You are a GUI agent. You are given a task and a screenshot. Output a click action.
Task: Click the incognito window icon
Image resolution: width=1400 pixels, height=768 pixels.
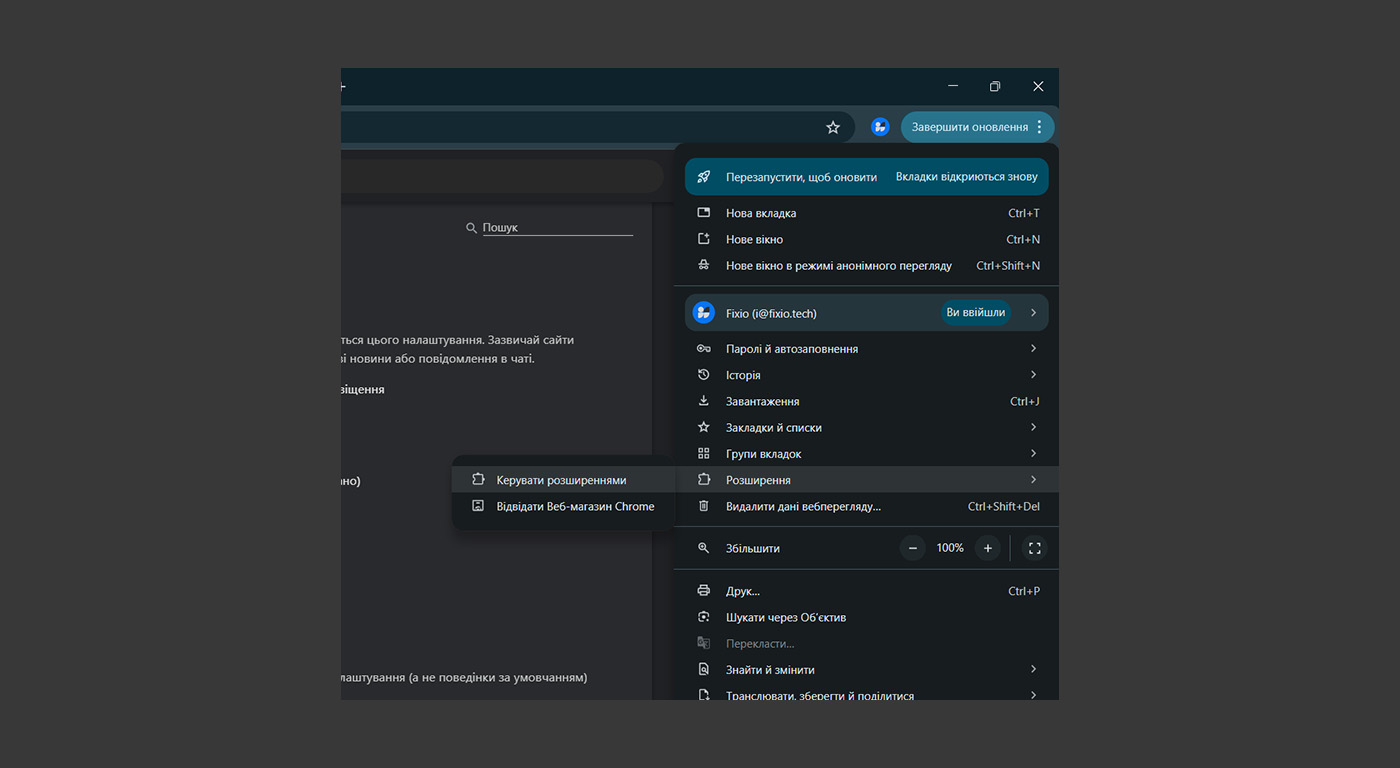(x=704, y=265)
